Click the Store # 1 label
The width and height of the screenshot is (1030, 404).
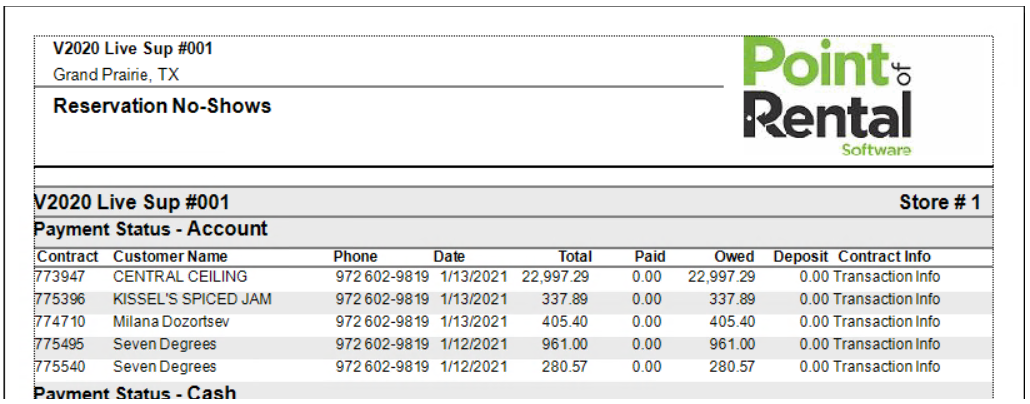pyautogui.click(x=939, y=203)
